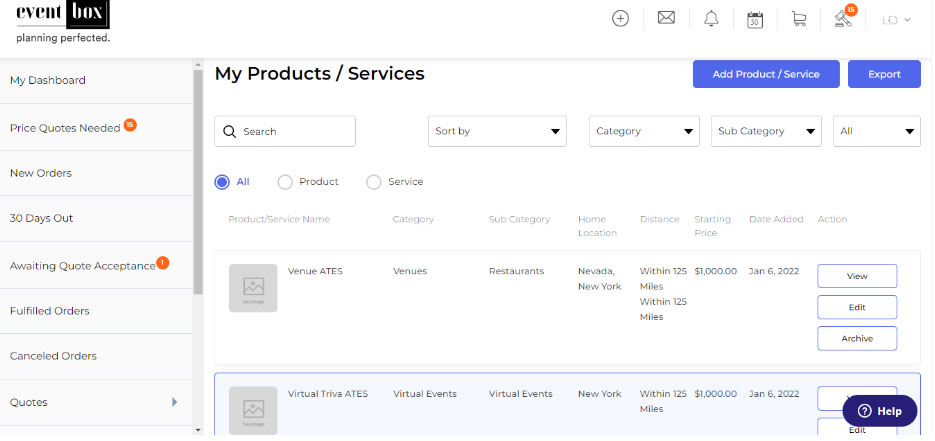Select the All radio button

(x=222, y=182)
